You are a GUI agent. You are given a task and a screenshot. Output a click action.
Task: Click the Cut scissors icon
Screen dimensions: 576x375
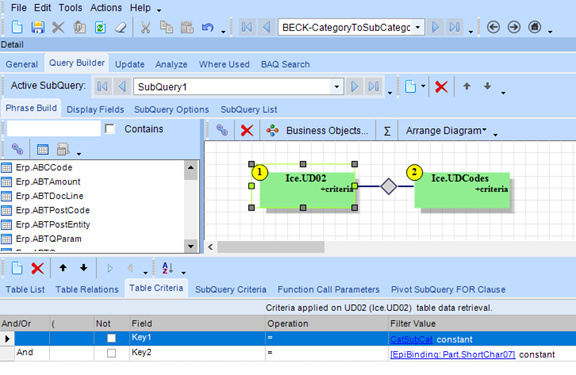click(145, 27)
